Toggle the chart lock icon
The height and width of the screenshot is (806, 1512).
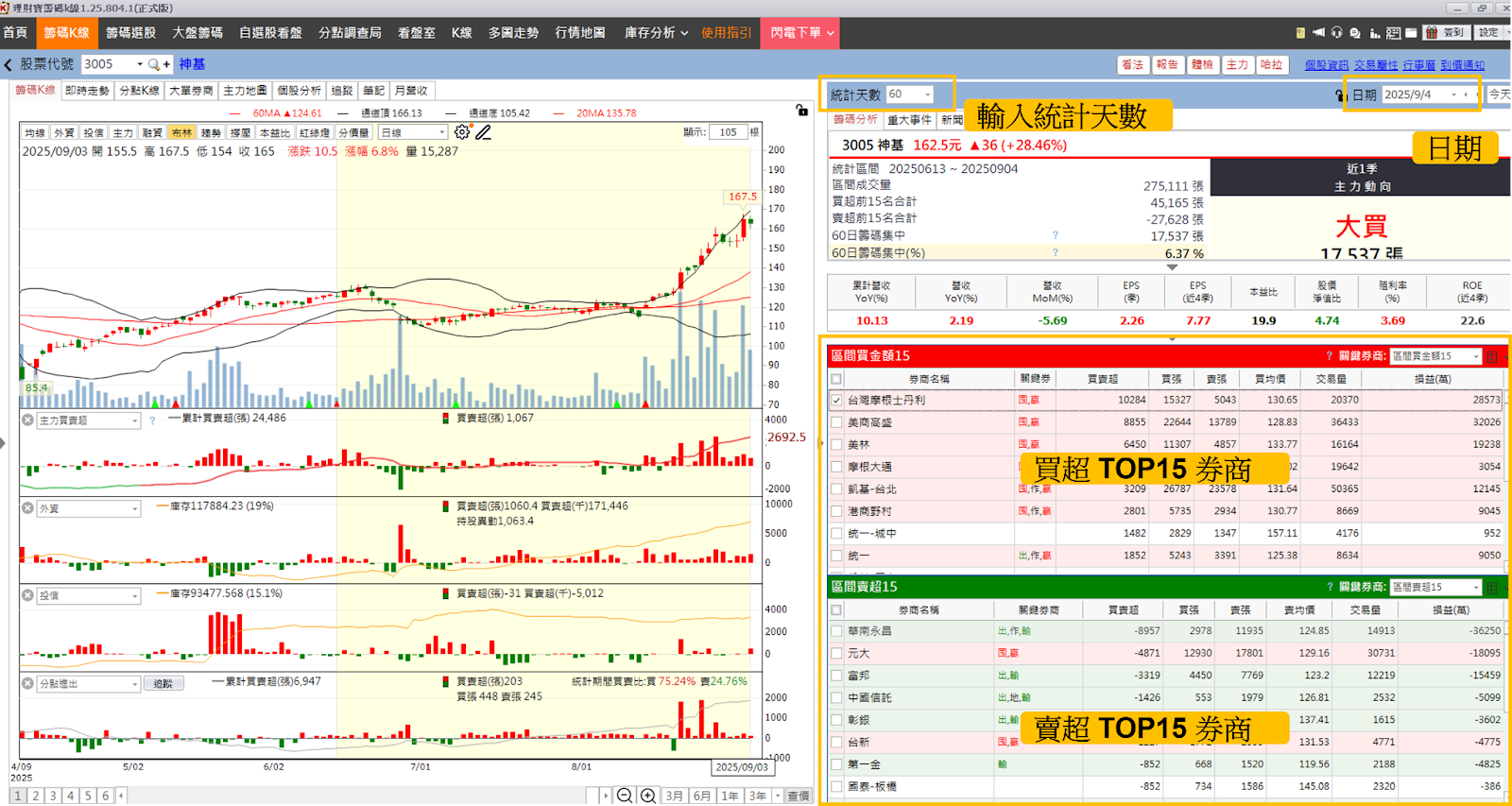click(x=801, y=111)
